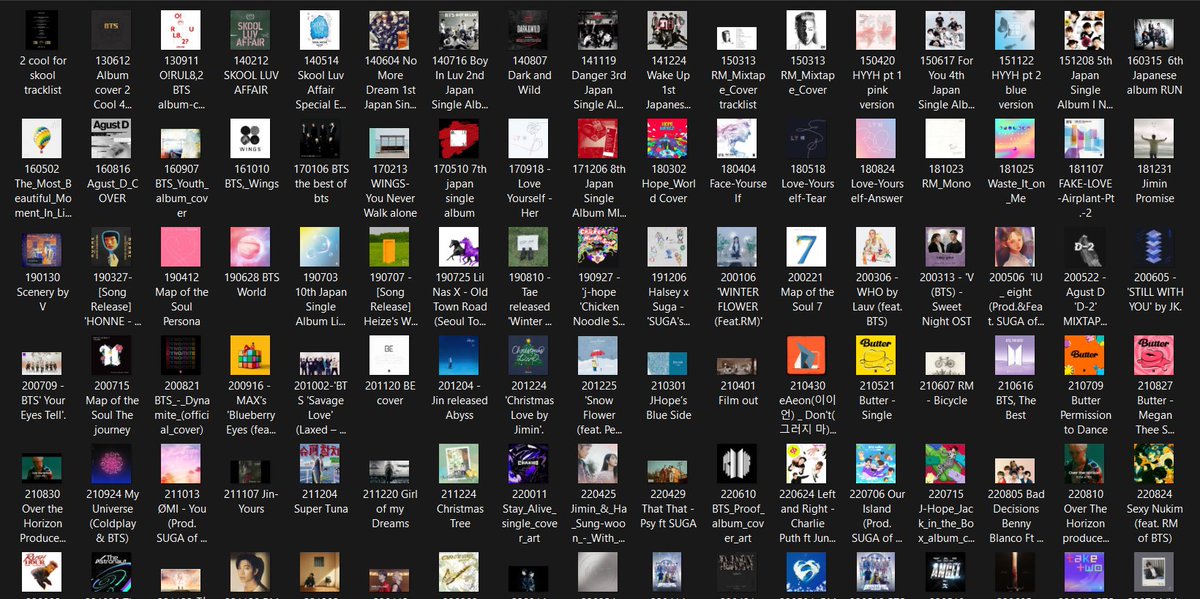Image resolution: width=1200 pixels, height=599 pixels.
Task: Click the "190628 BTS World" file name
Action: (x=251, y=285)
